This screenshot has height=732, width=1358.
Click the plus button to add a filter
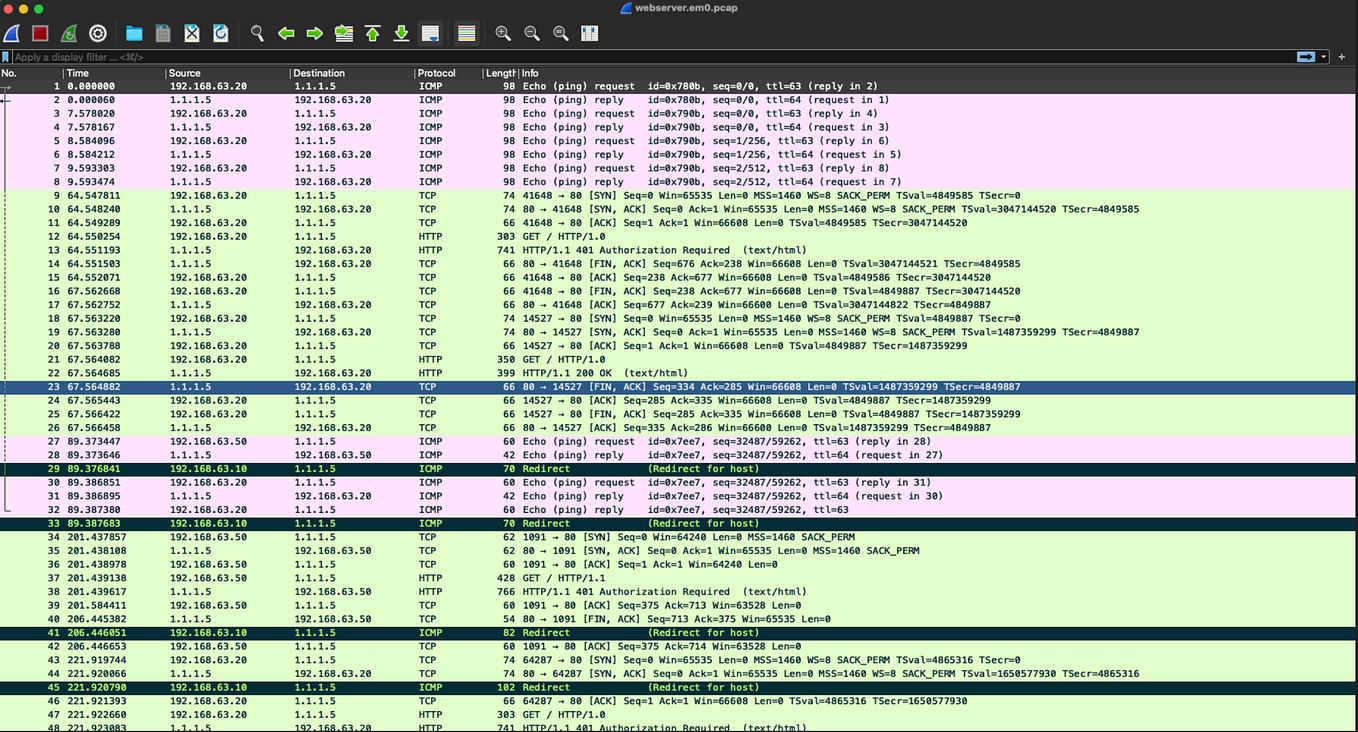tap(1342, 57)
